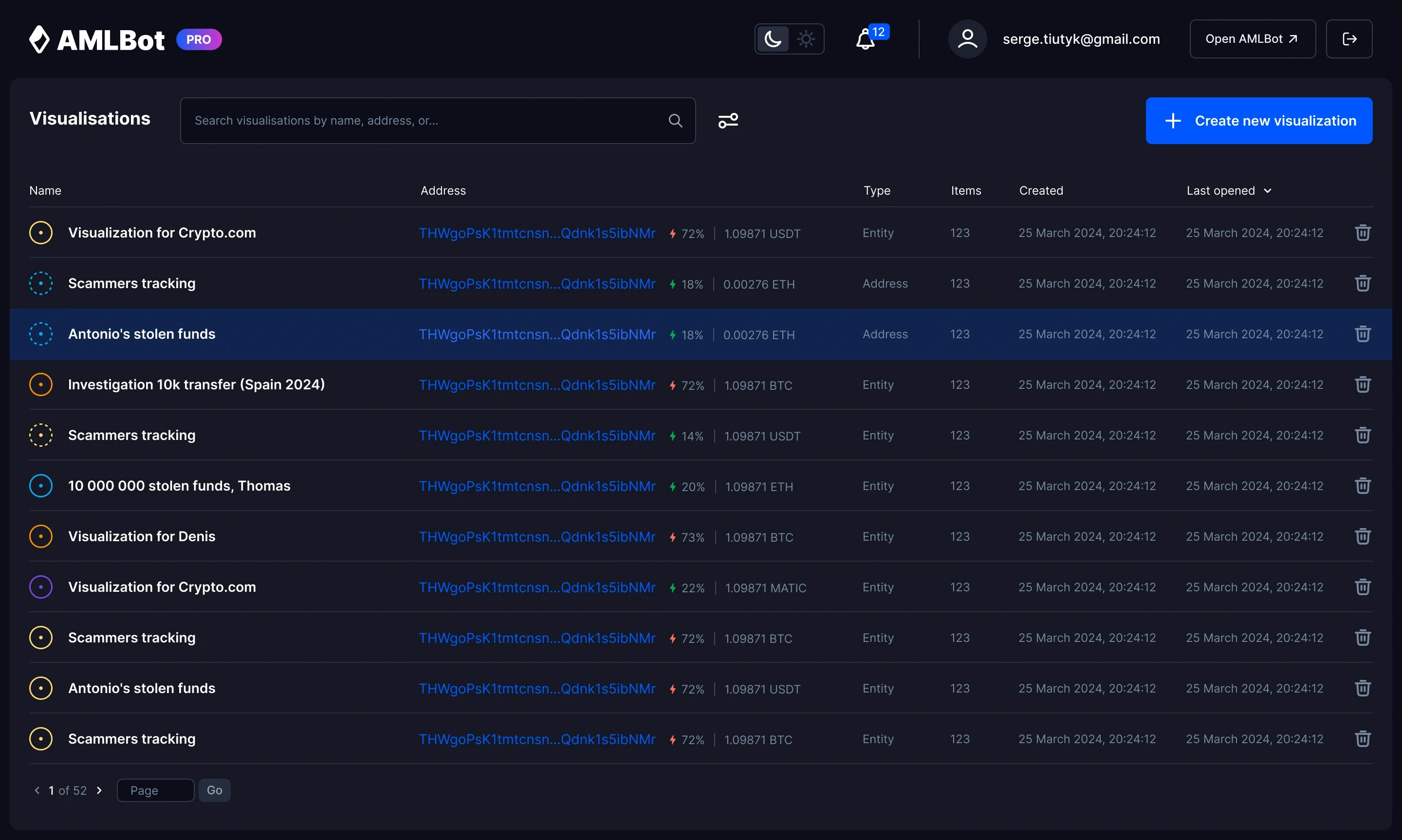Click the Created column header
Image resolution: width=1402 pixels, height=840 pixels.
[x=1041, y=191]
